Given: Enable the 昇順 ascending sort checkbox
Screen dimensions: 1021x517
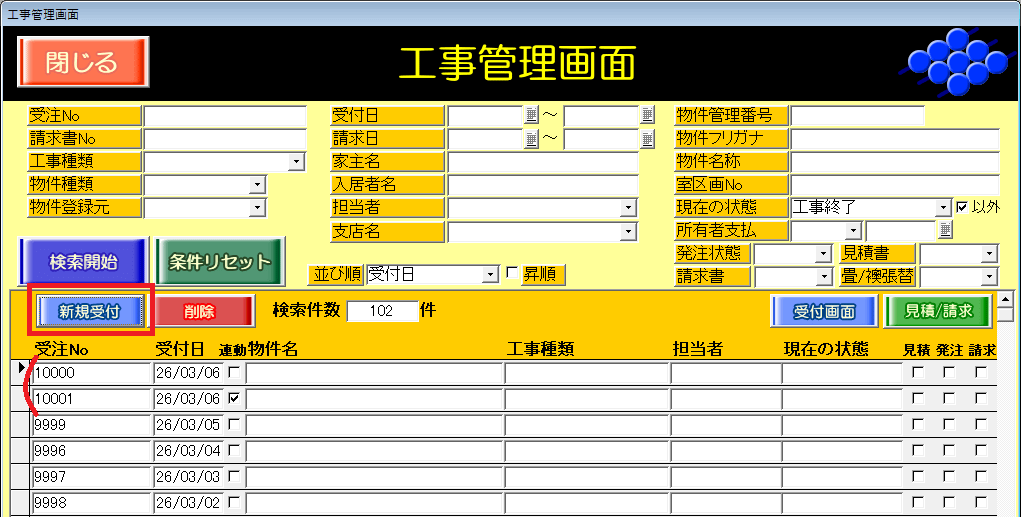Looking at the screenshot, I should pos(513,273).
